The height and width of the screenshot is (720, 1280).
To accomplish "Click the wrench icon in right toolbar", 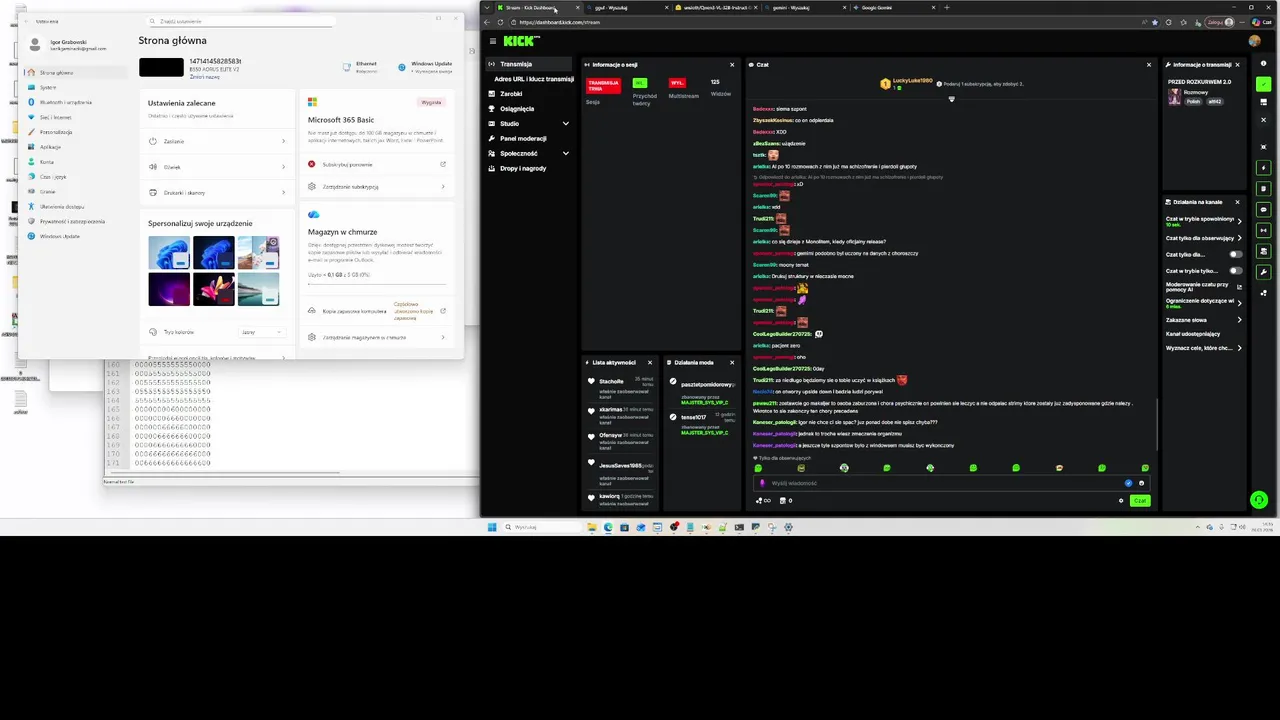I will point(1264,272).
